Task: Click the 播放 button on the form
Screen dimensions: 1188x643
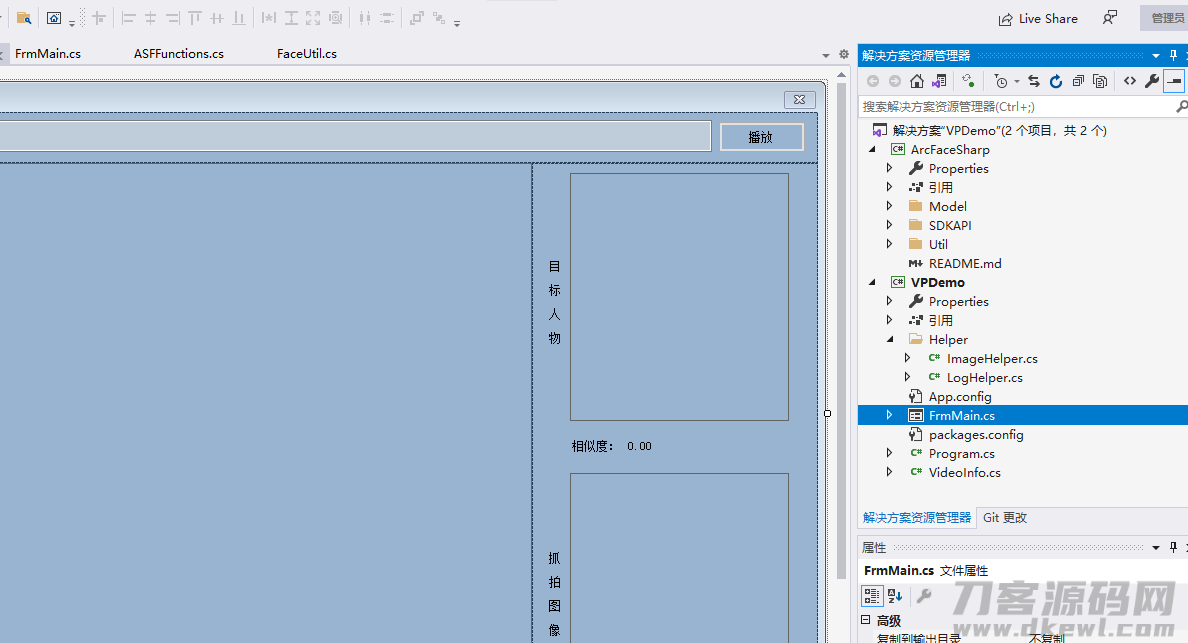Action: (x=761, y=137)
